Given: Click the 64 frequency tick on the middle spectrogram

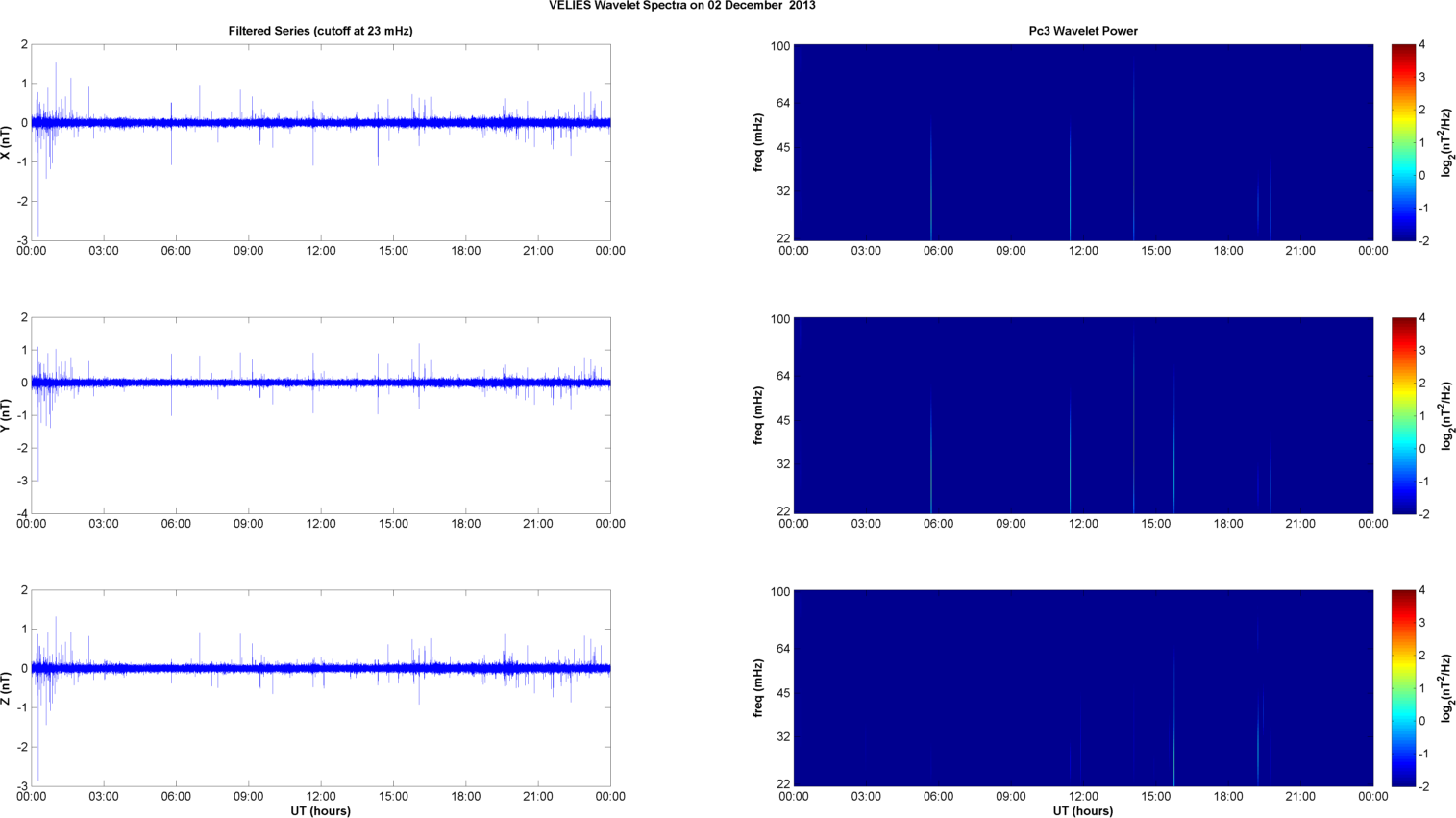Looking at the screenshot, I should coord(783,376).
